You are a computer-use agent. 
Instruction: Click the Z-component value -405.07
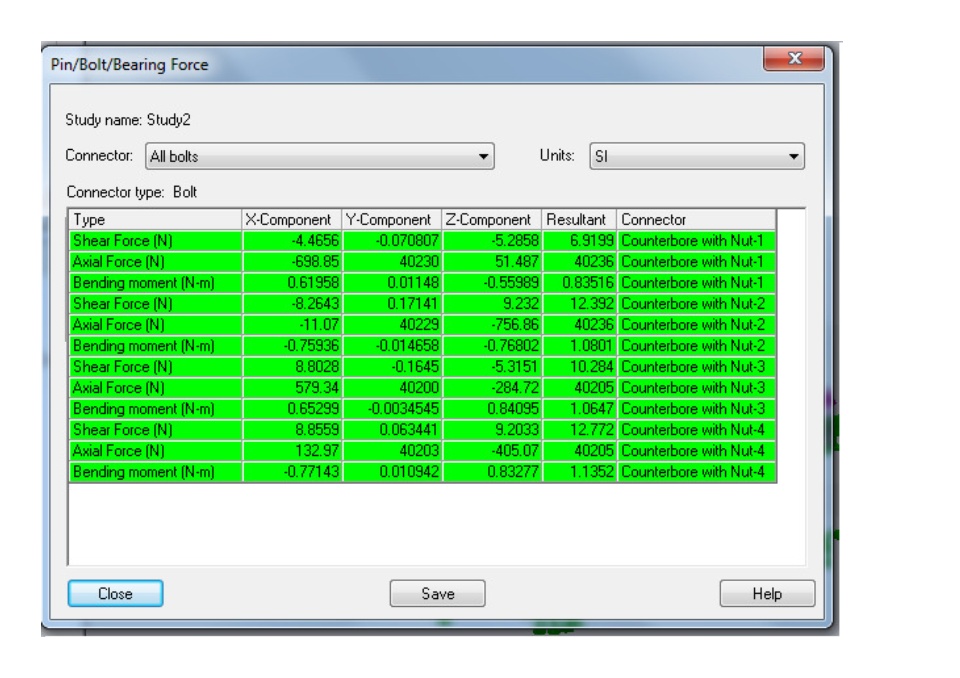(x=516, y=451)
